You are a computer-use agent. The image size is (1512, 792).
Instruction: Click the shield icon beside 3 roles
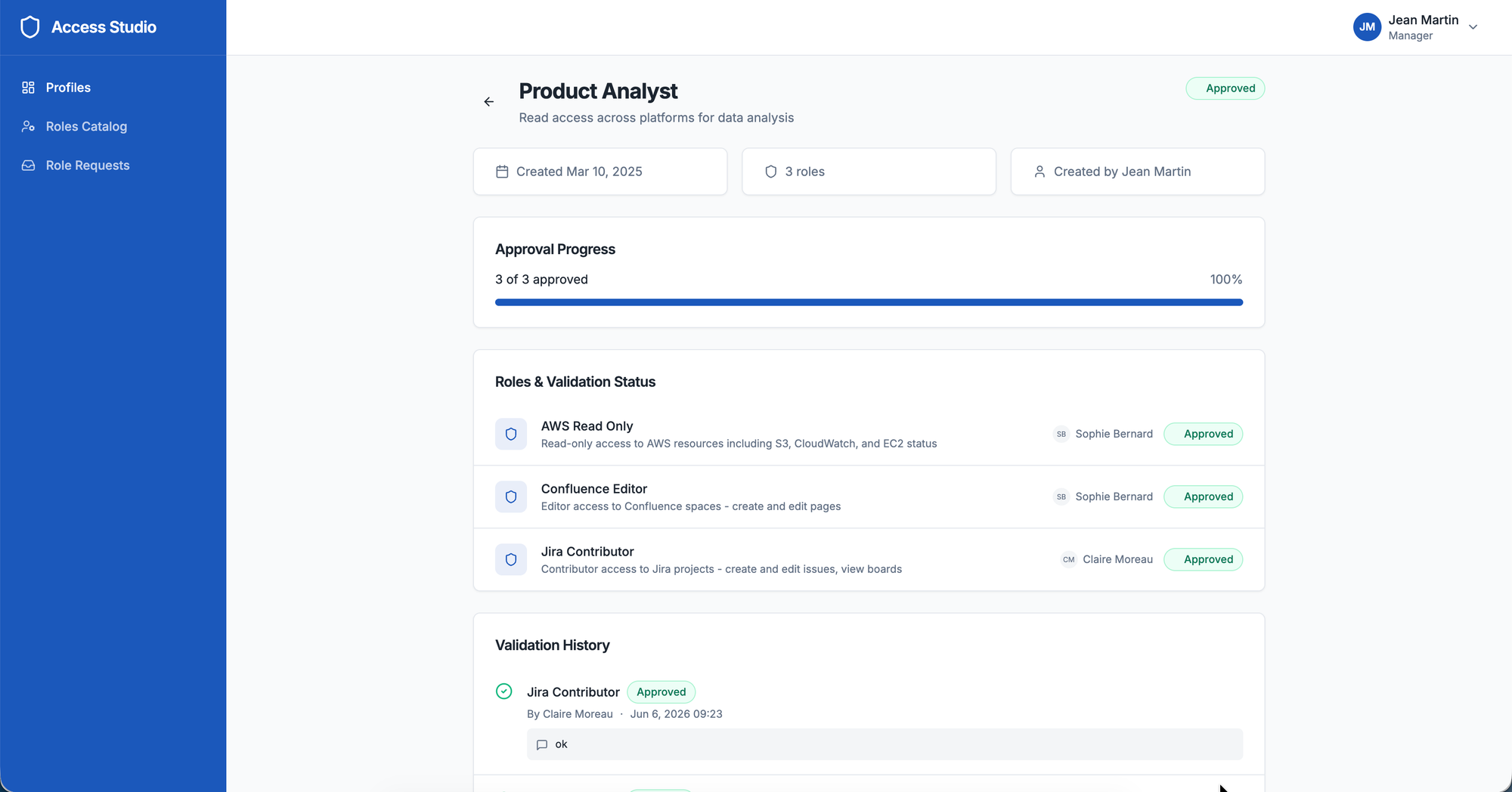click(x=771, y=172)
